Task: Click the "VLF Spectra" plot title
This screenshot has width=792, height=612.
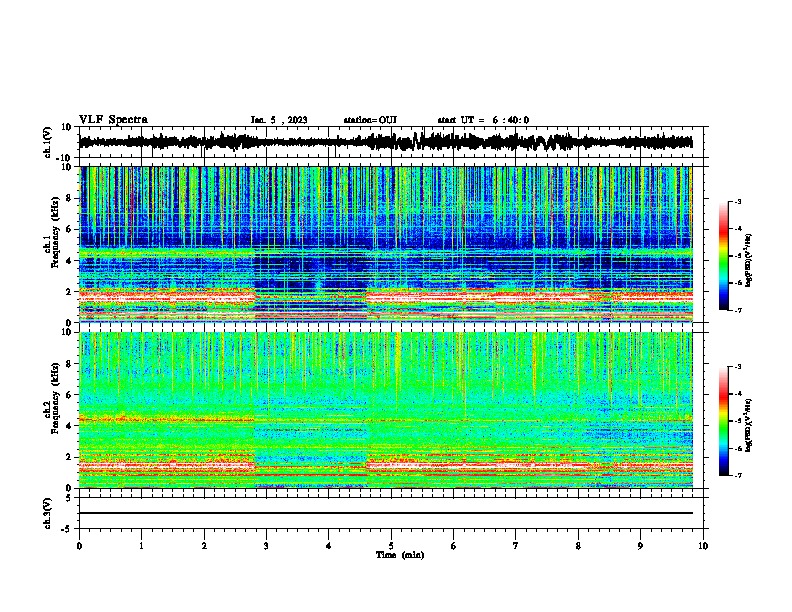Action: (x=113, y=120)
